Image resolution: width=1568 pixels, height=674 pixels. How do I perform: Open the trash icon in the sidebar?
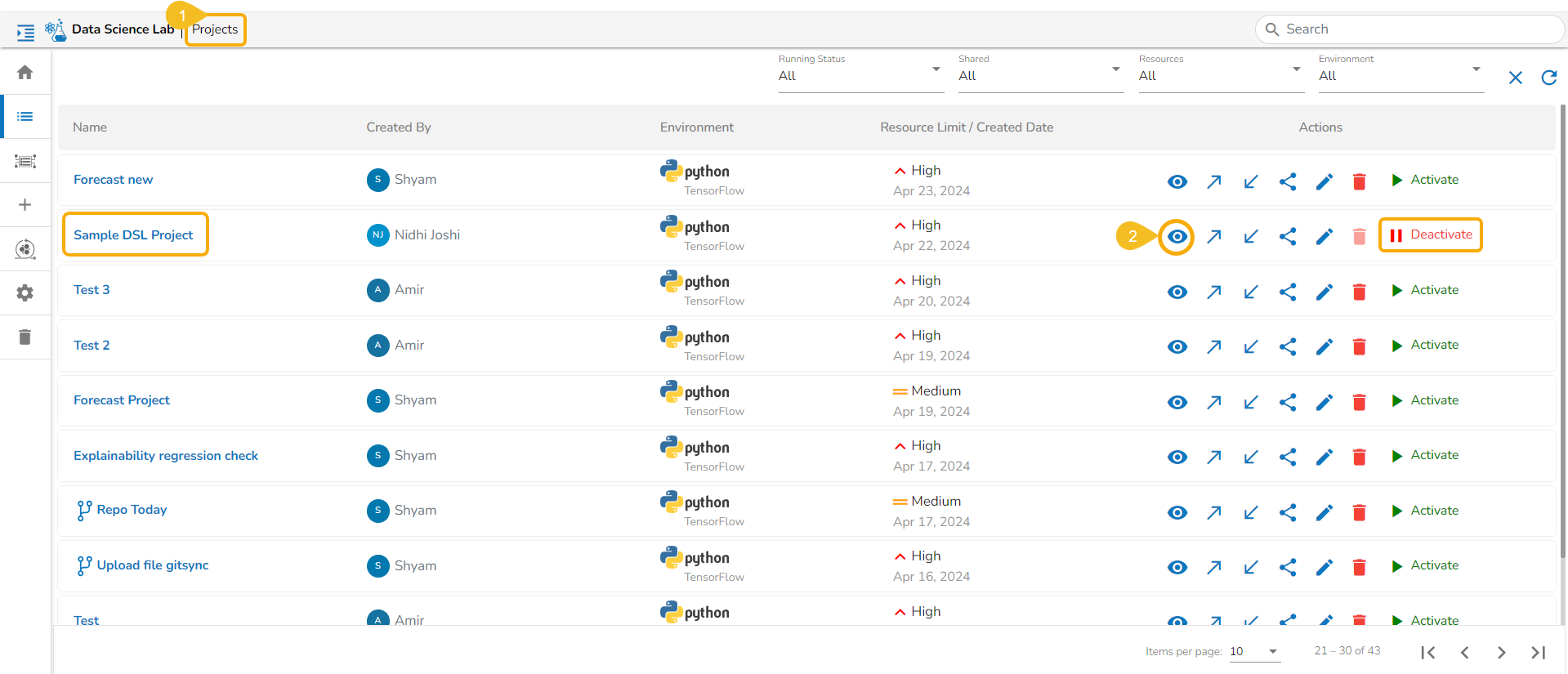click(25, 337)
